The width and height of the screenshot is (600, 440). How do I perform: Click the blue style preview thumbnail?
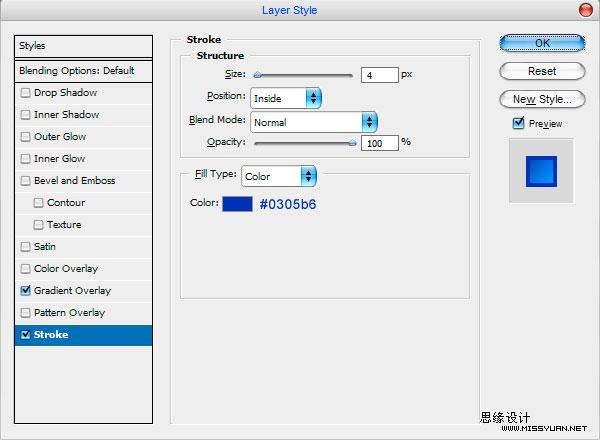[x=541, y=171]
